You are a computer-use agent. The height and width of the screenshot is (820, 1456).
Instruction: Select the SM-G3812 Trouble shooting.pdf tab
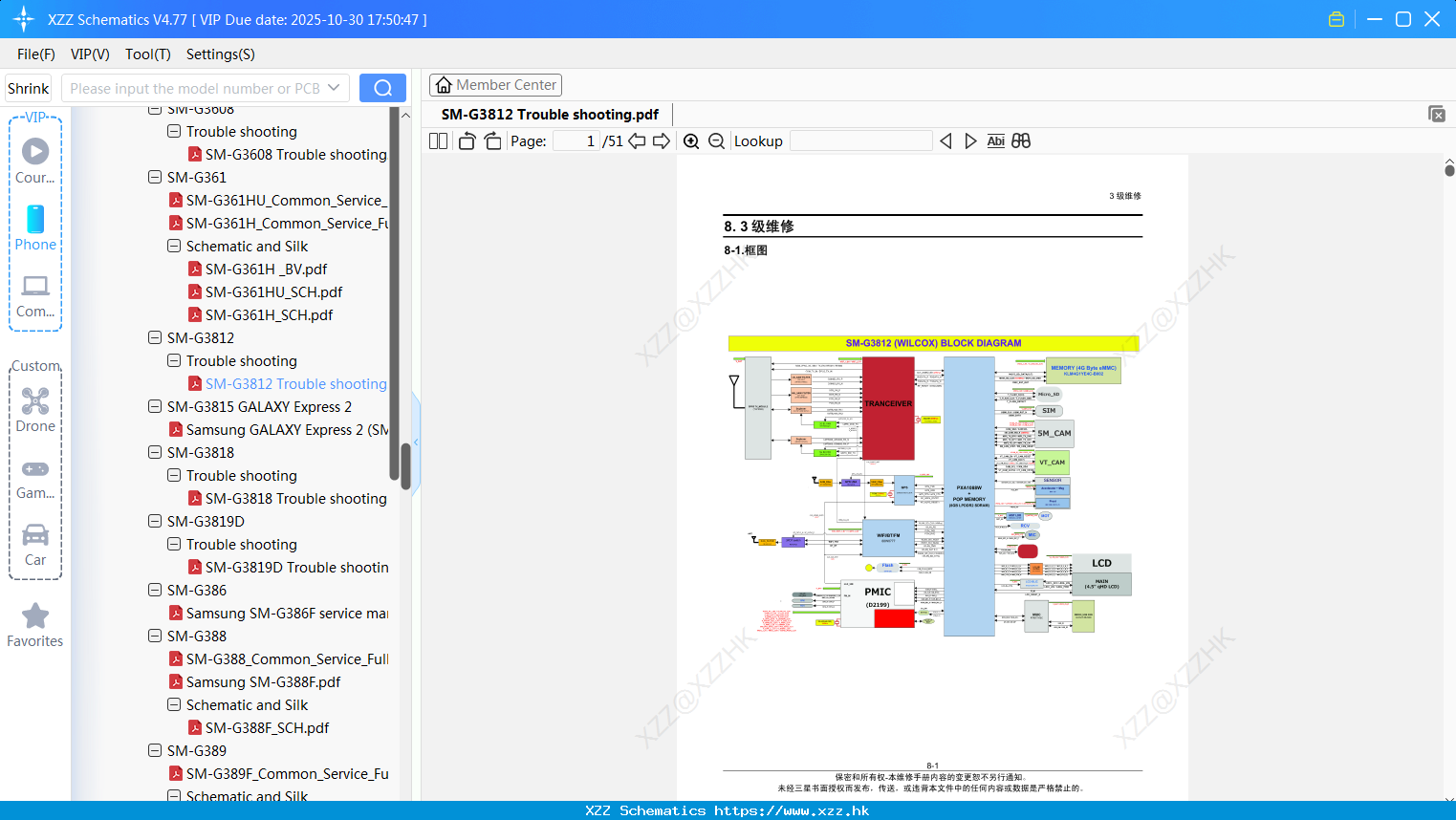(x=550, y=114)
